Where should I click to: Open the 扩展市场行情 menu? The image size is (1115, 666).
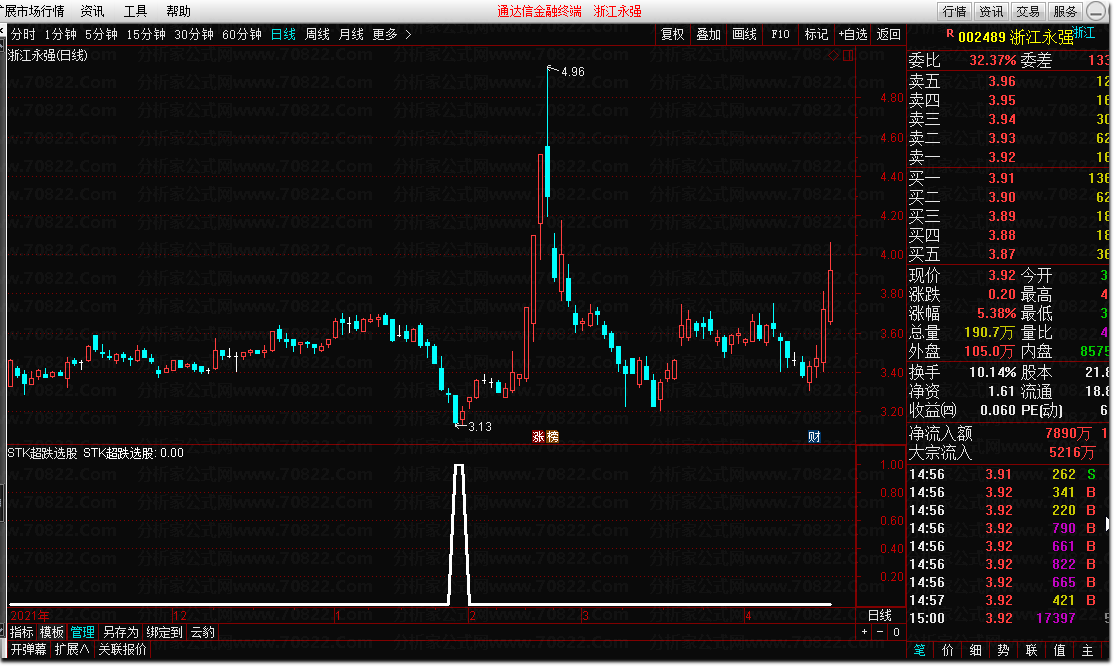(33, 11)
